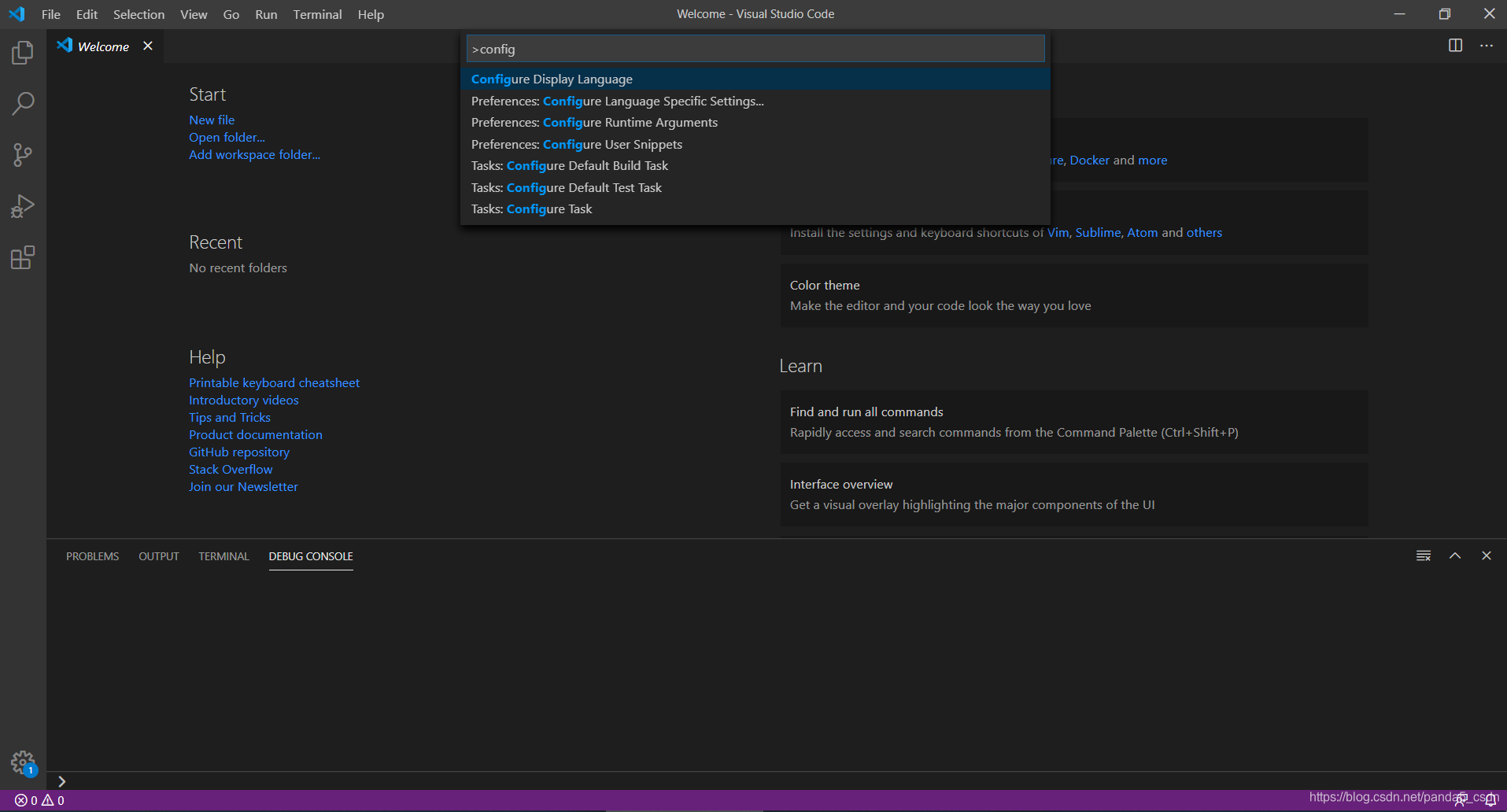Open the Explorer view in activity bar
The image size is (1507, 812).
click(x=23, y=53)
